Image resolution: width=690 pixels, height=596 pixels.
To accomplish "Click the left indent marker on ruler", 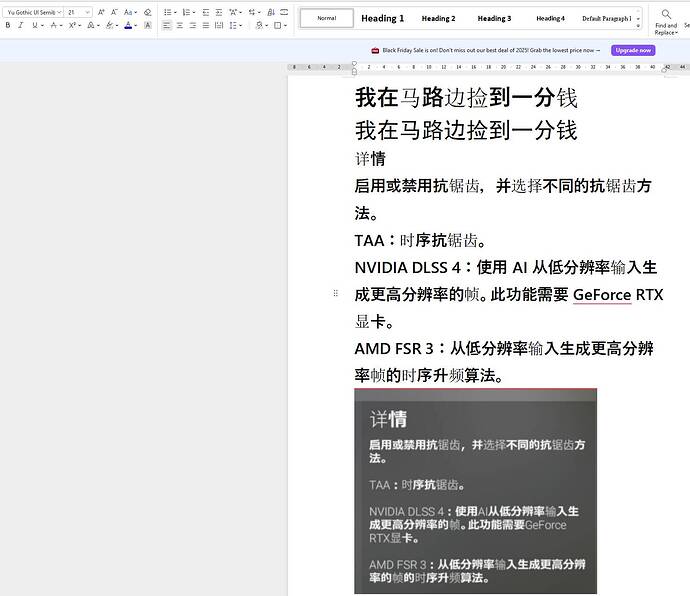I will pos(354,71).
